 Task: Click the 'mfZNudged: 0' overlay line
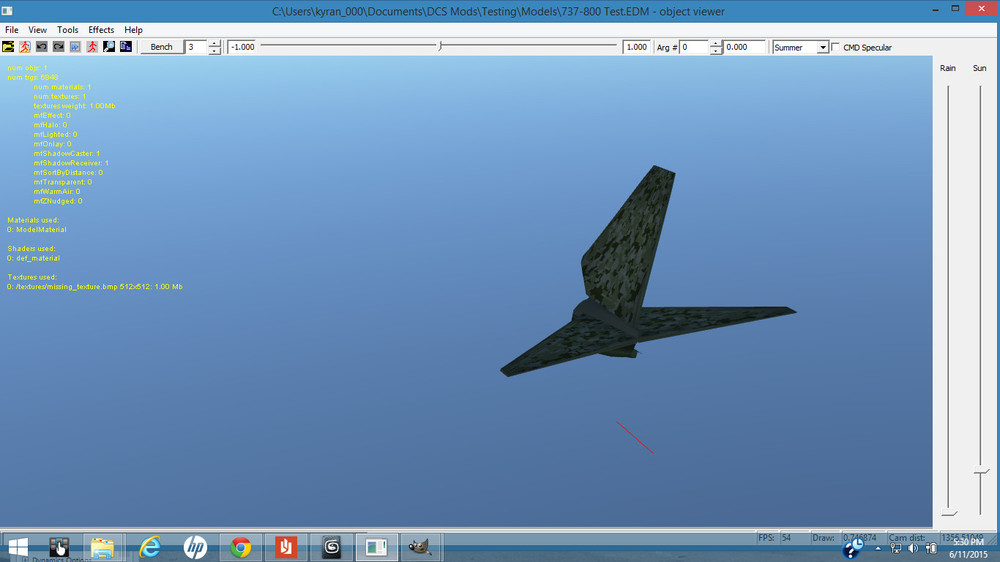pos(57,202)
